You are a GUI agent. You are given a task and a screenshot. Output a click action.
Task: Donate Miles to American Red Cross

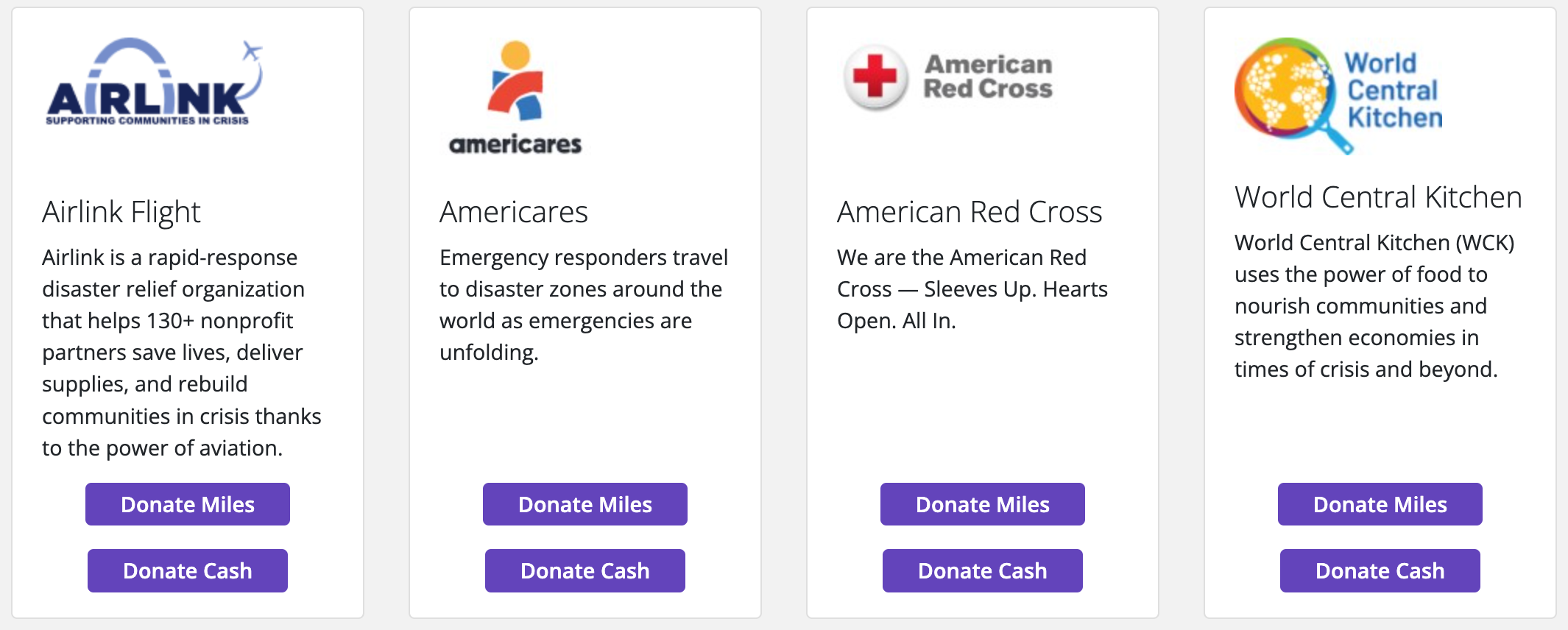pyautogui.click(x=981, y=504)
